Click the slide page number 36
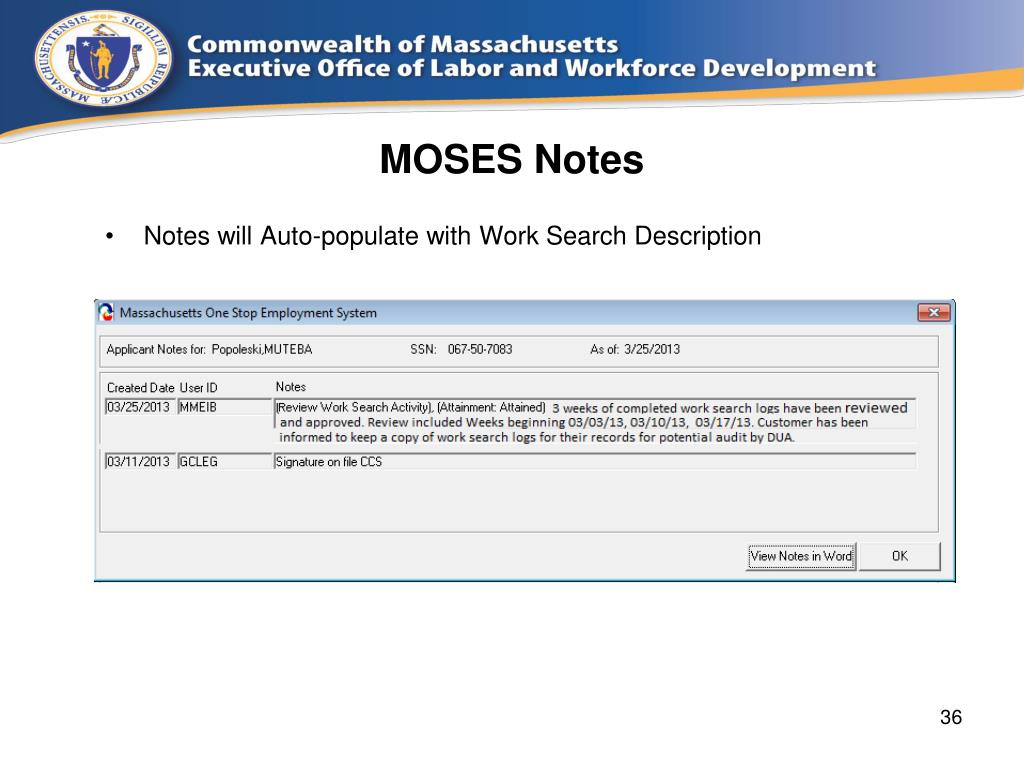This screenshot has height=768, width=1024. click(x=951, y=717)
